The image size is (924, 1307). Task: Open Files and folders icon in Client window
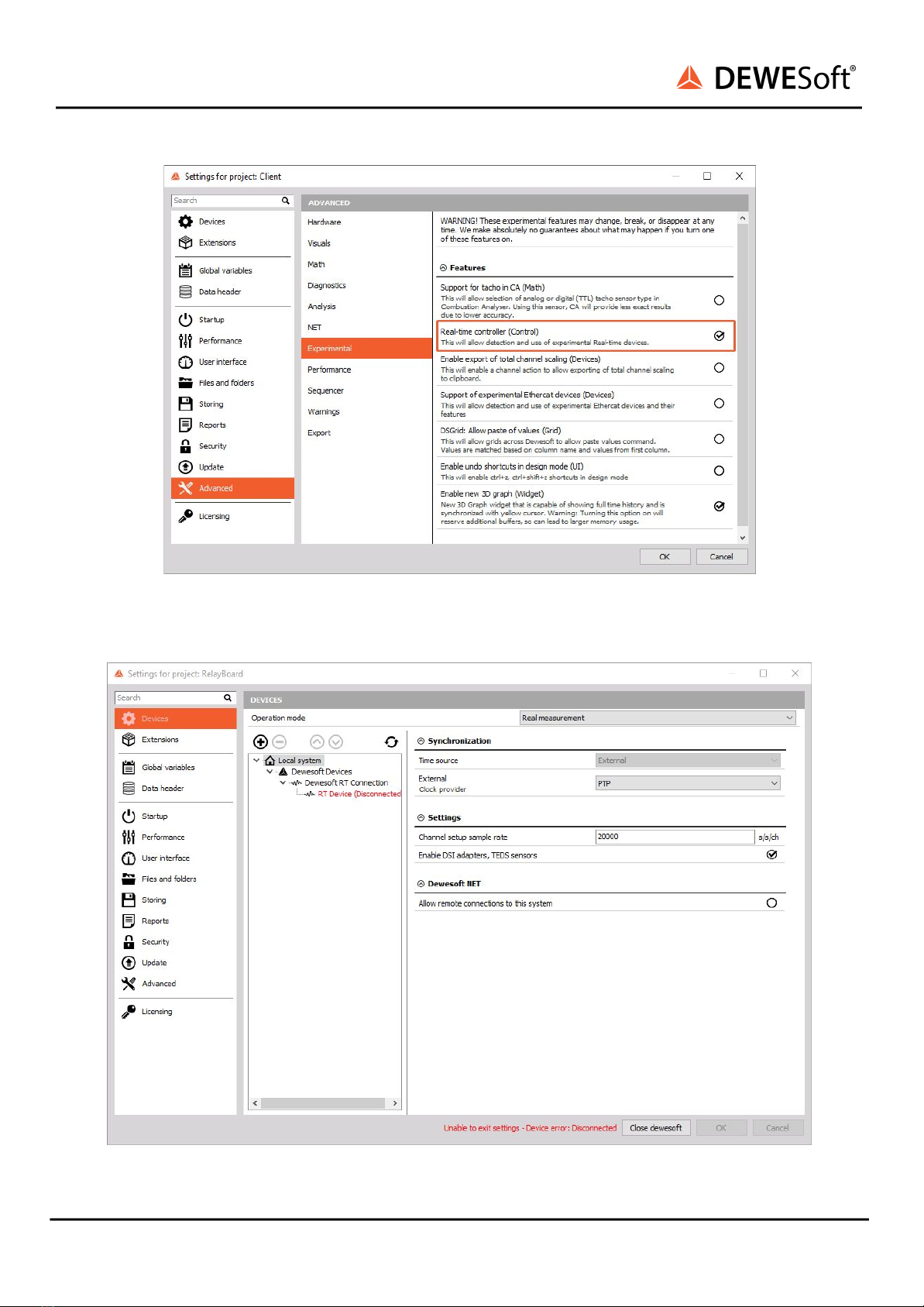(185, 383)
